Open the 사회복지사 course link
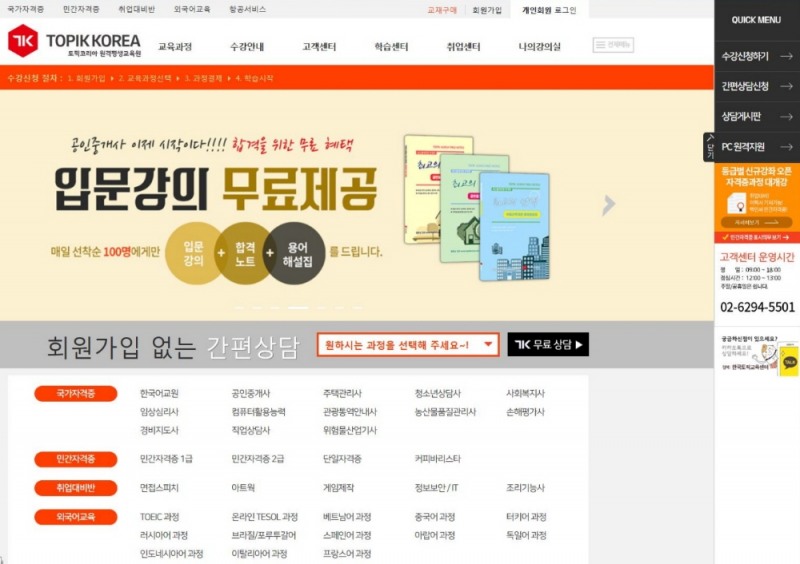Image resolution: width=800 pixels, height=564 pixels. [x=526, y=394]
